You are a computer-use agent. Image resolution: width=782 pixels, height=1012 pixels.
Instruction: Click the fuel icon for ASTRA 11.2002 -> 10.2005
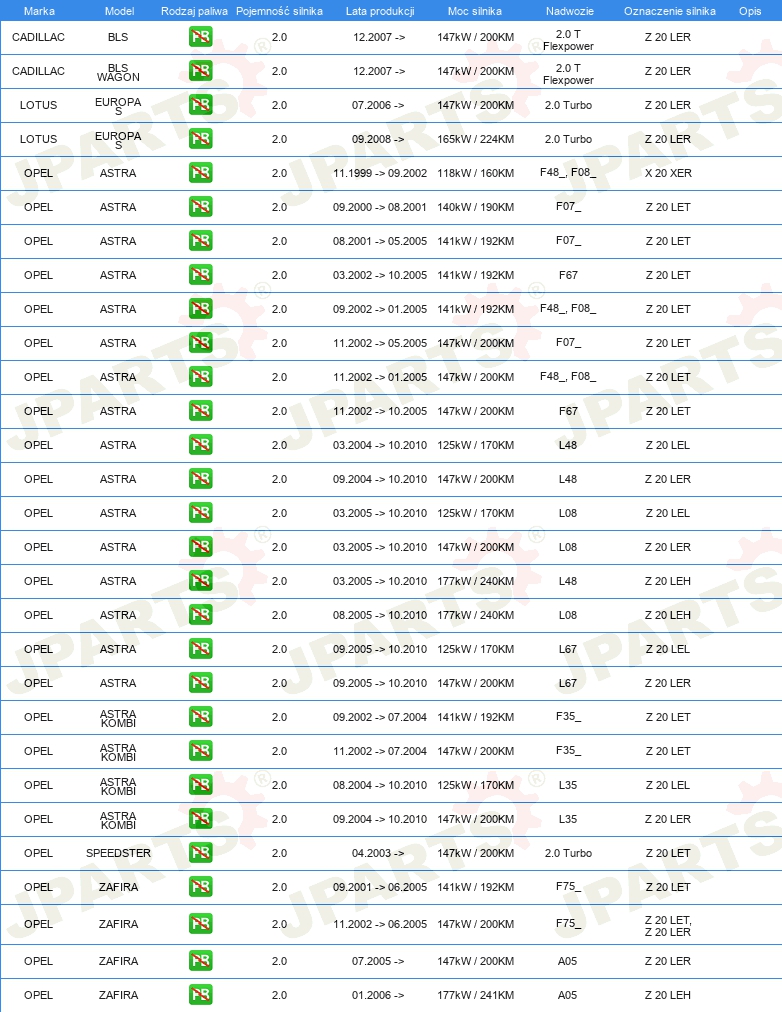(201, 410)
